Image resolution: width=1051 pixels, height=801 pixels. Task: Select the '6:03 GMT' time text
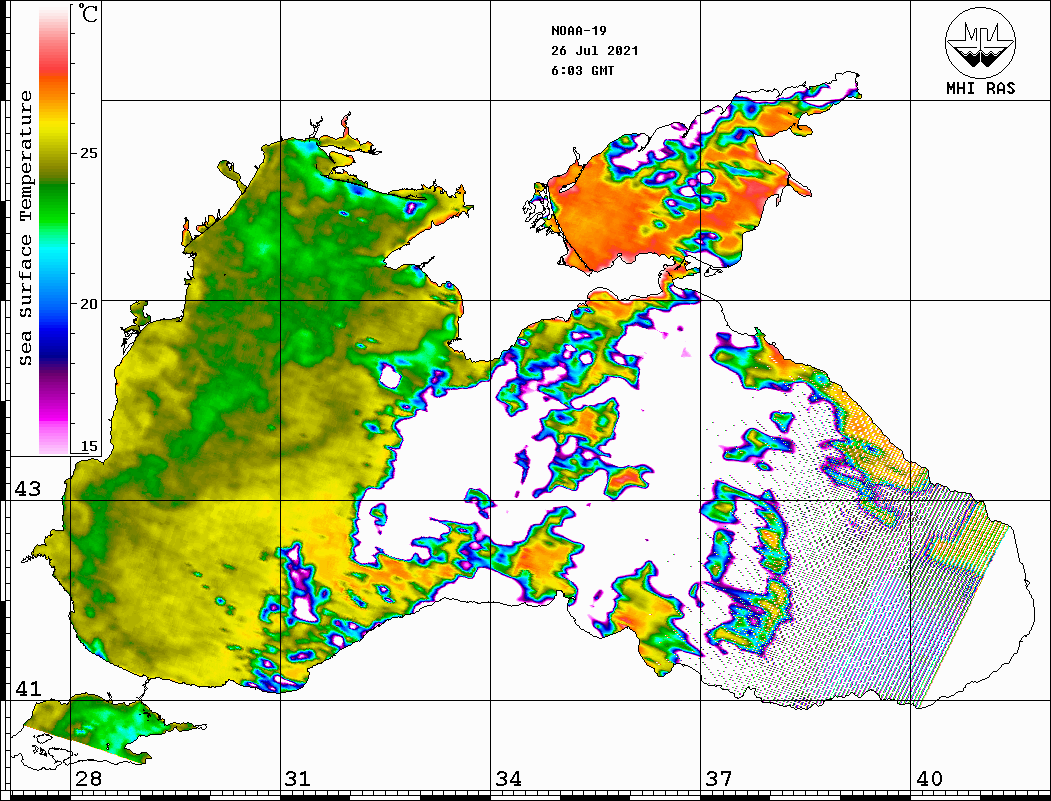582,71
